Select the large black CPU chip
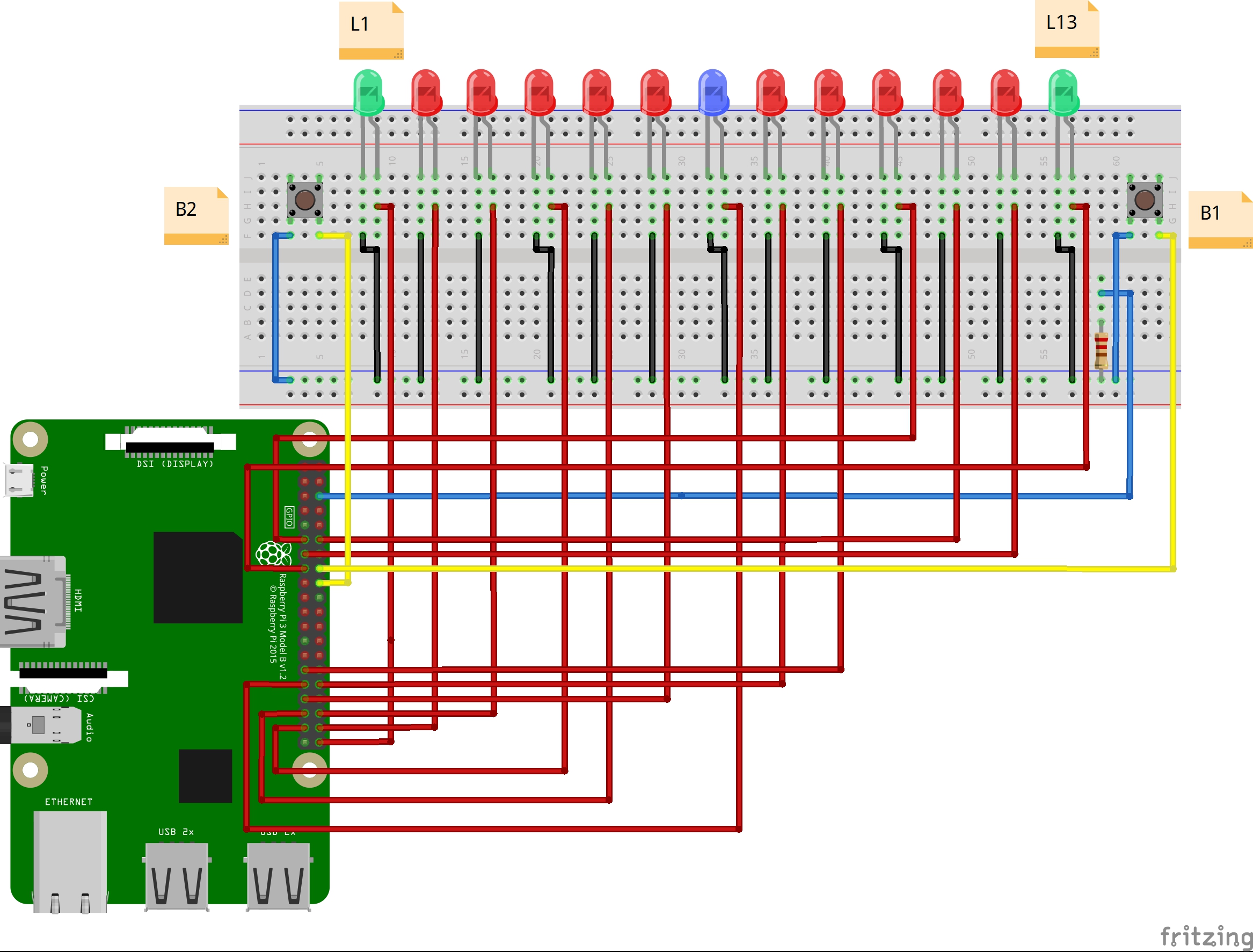The height and width of the screenshot is (952, 1253). [197, 577]
